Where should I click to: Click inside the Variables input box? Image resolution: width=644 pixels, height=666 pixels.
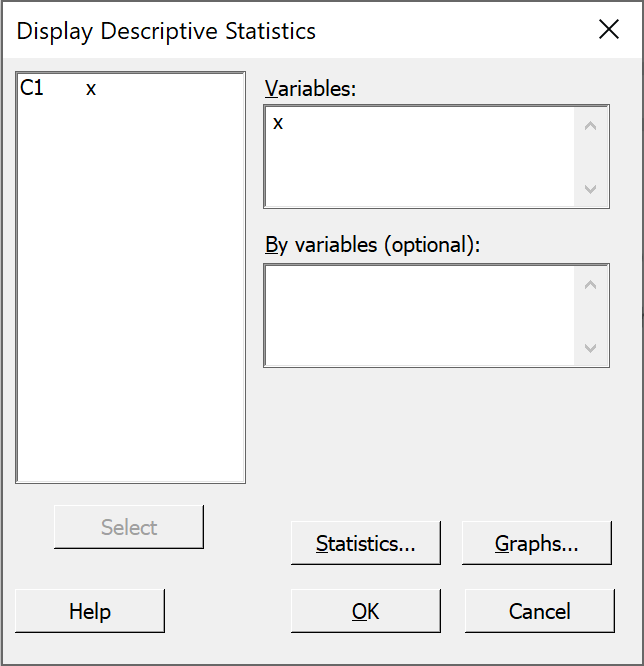tap(419, 156)
